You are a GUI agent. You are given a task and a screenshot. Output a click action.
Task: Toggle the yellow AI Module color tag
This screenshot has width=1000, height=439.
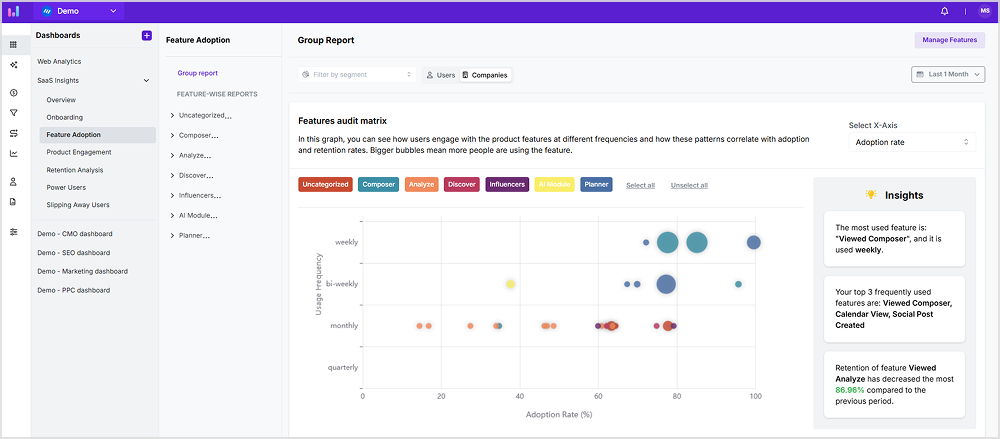(554, 184)
